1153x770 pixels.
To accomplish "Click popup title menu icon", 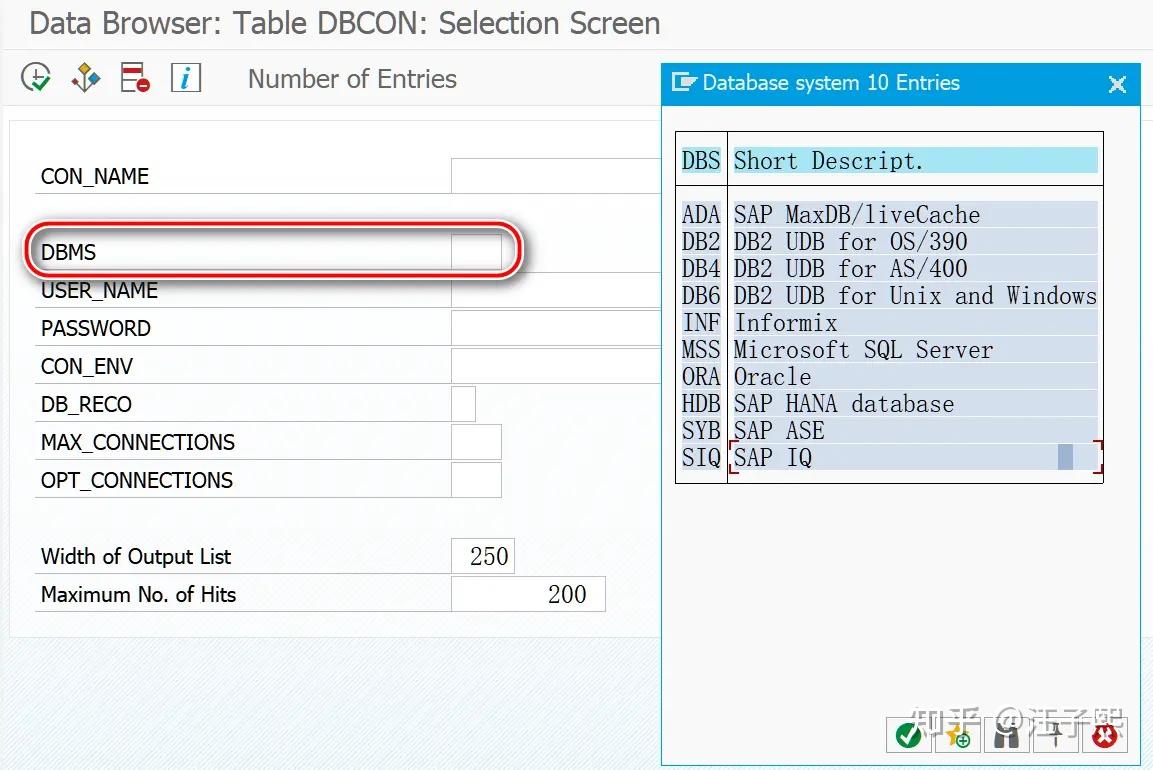I will 683,82.
